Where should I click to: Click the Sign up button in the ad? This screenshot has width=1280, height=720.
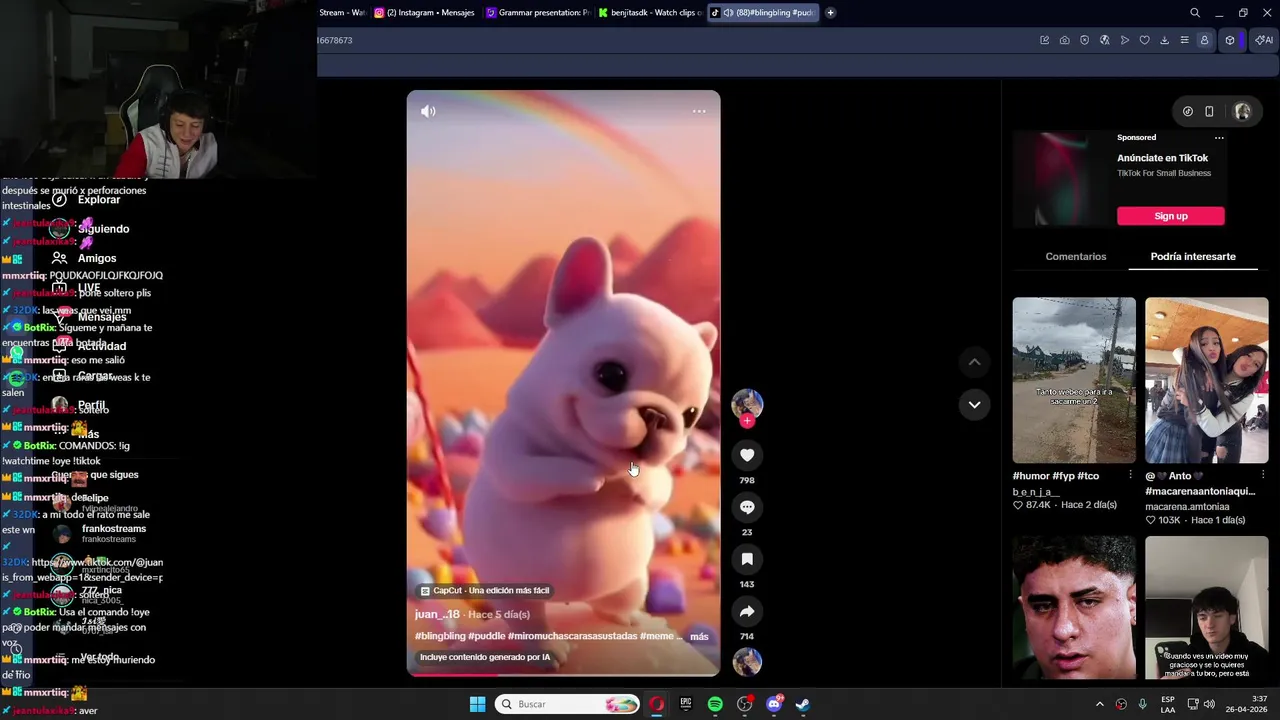pyautogui.click(x=1171, y=216)
